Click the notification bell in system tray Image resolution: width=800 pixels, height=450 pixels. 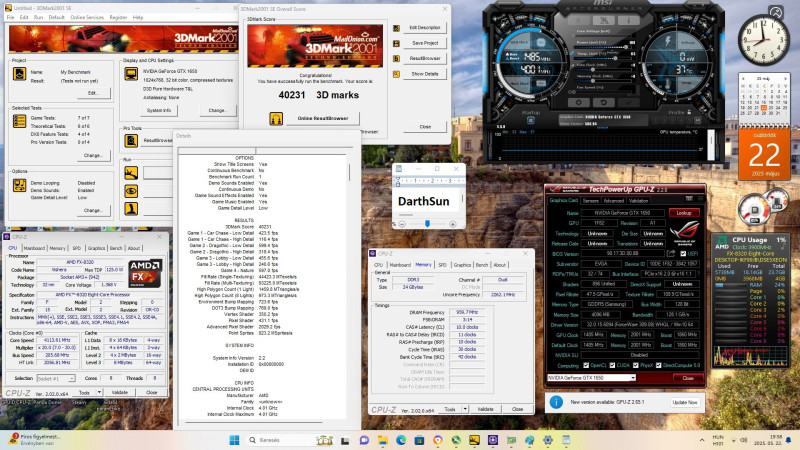pyautogui.click(x=788, y=440)
